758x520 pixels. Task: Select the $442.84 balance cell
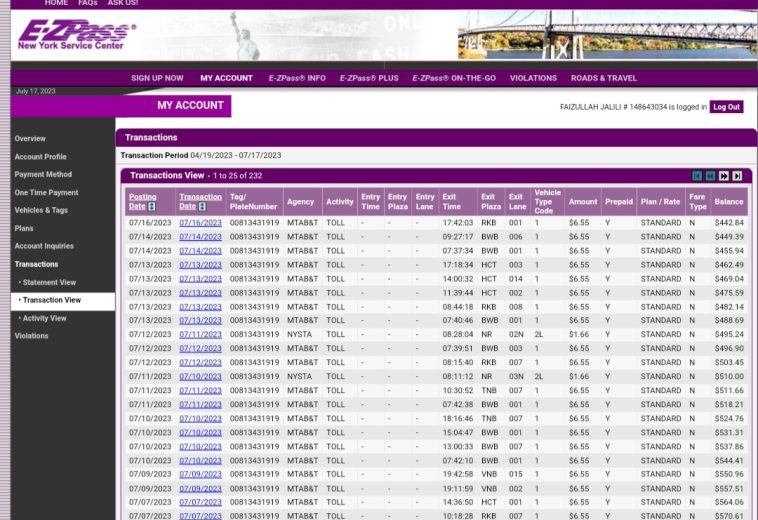729,223
